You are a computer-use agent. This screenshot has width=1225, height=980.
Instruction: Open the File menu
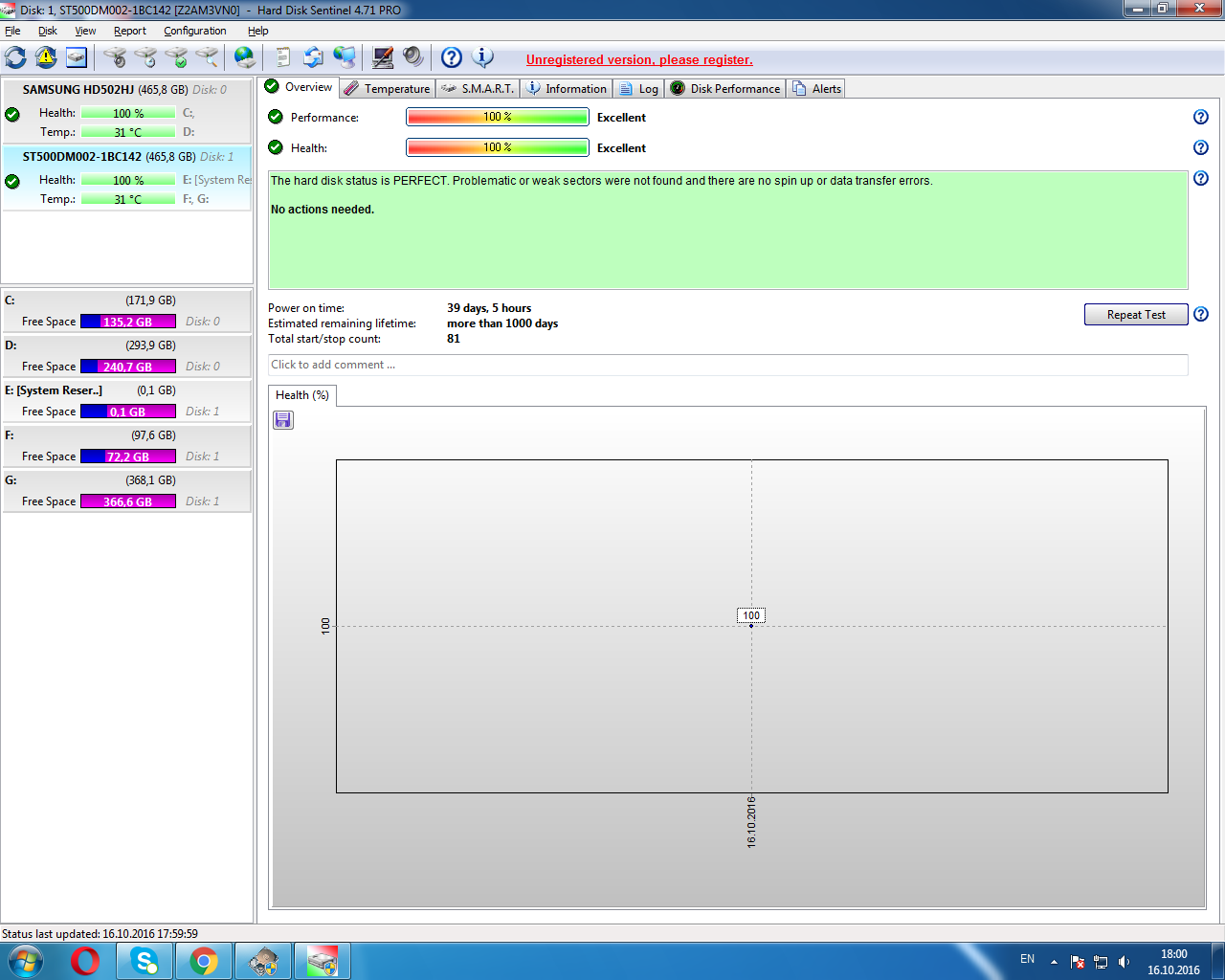tap(12, 31)
